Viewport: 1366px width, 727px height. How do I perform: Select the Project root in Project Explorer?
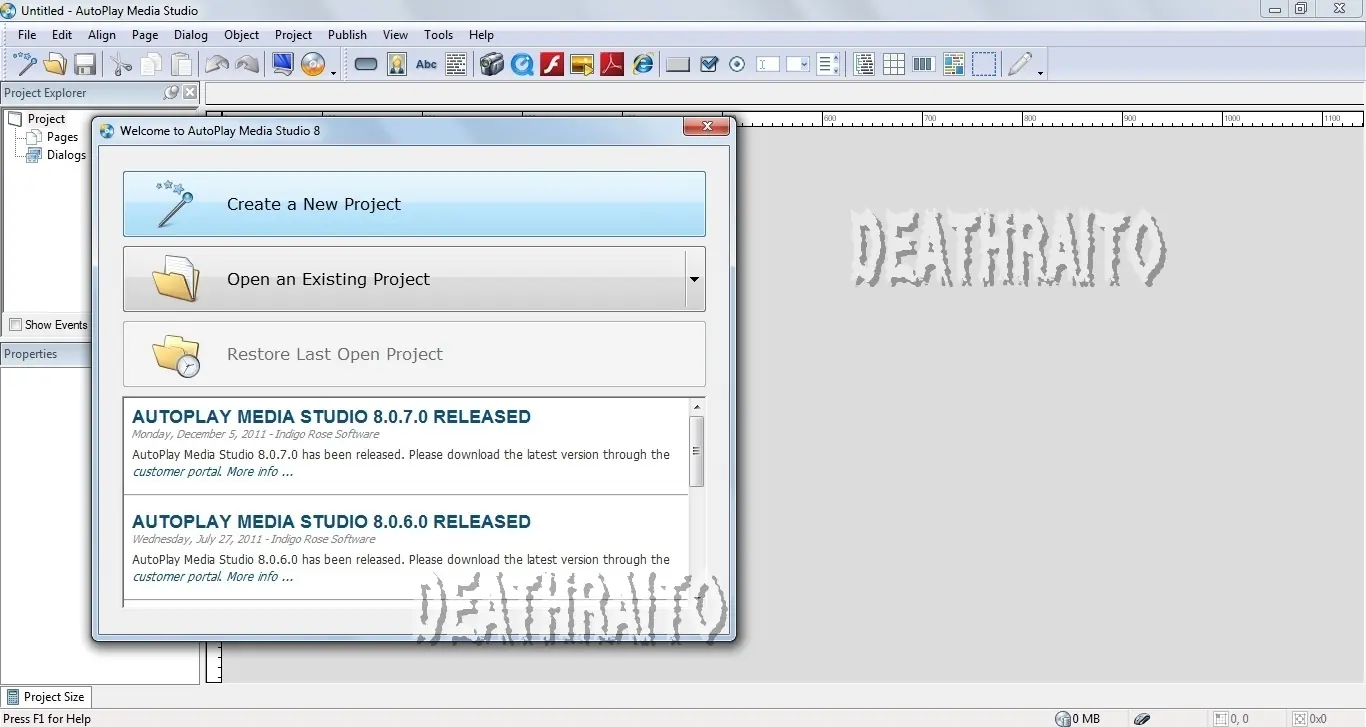pyautogui.click(x=46, y=119)
